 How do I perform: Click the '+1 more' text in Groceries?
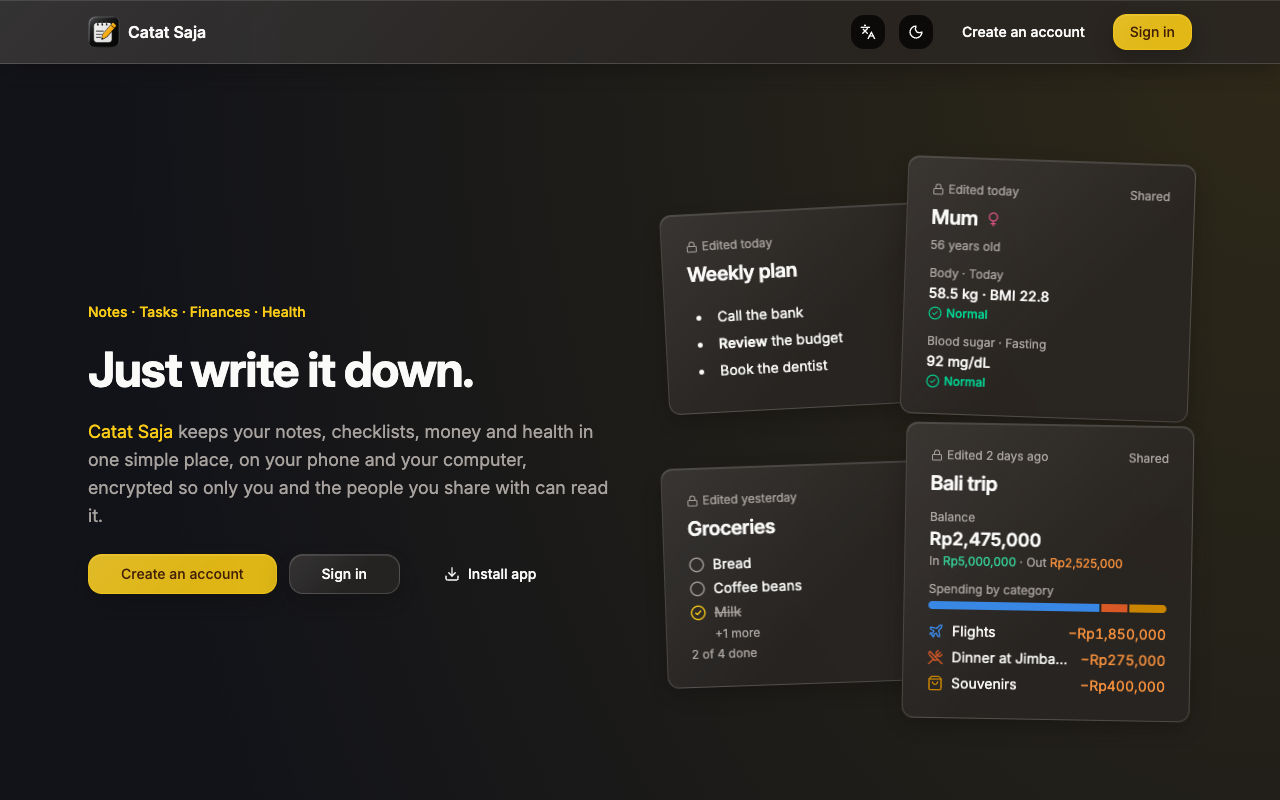pyautogui.click(x=737, y=633)
